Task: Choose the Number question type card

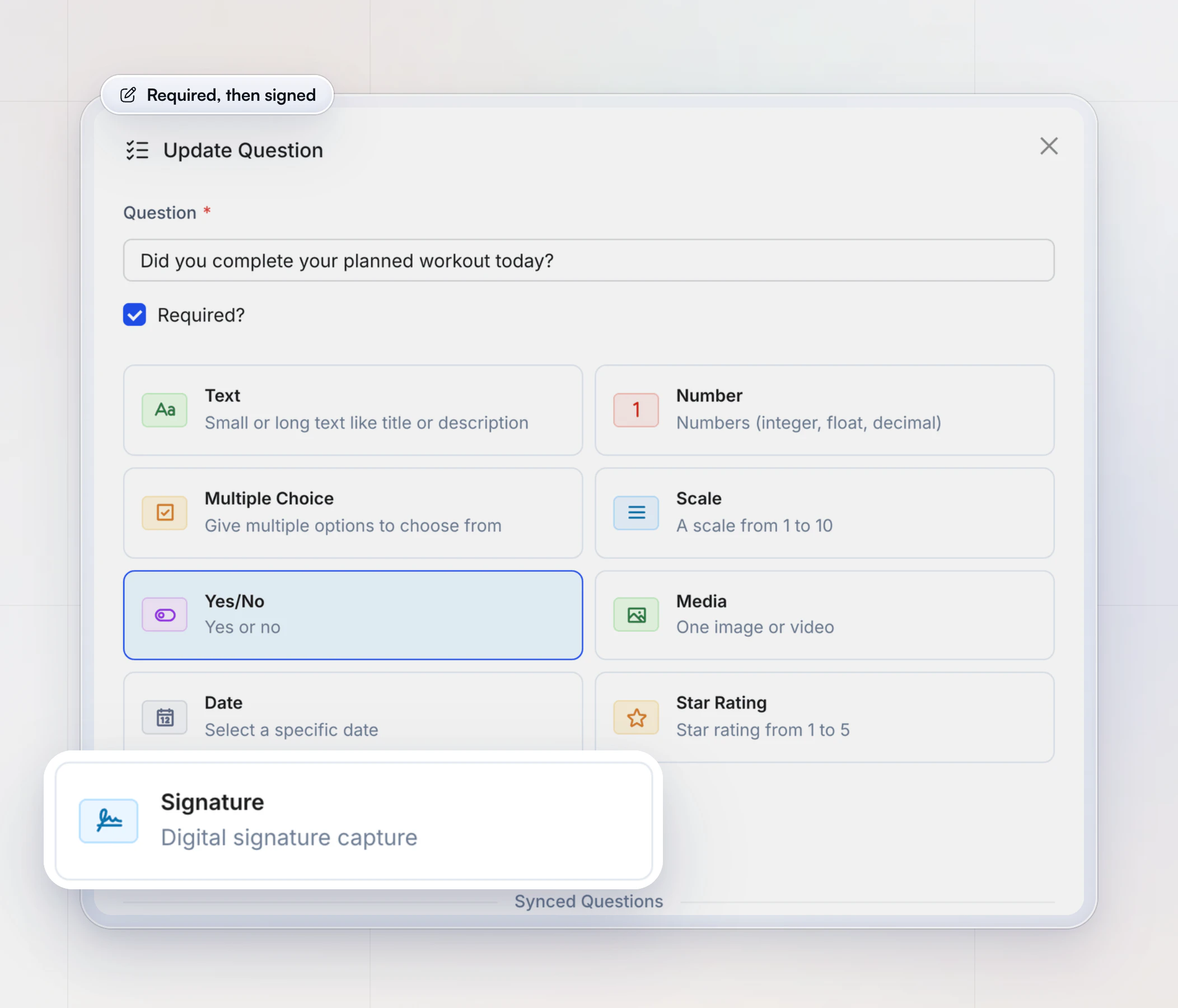Action: point(824,410)
